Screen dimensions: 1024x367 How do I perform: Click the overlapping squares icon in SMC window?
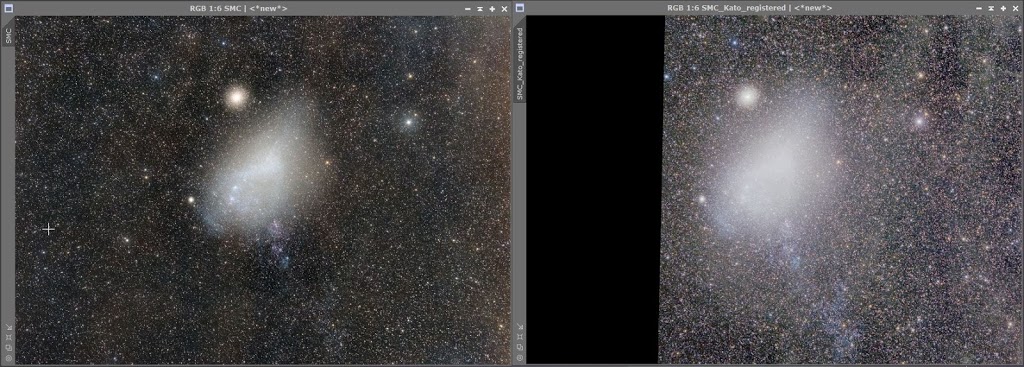coord(8,348)
